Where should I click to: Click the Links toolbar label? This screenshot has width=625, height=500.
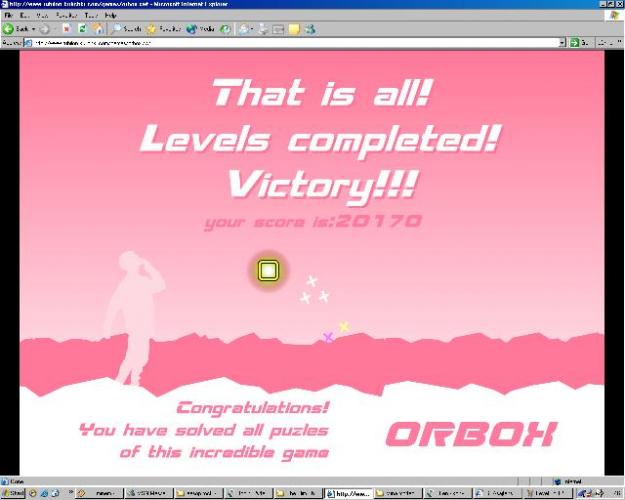point(607,42)
